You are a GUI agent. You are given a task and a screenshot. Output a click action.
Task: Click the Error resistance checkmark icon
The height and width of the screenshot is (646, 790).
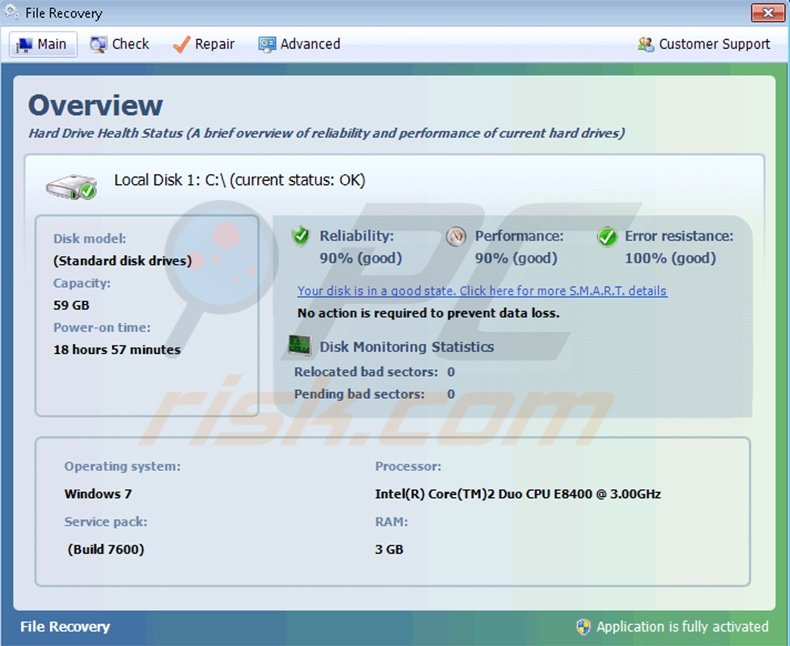pos(607,236)
